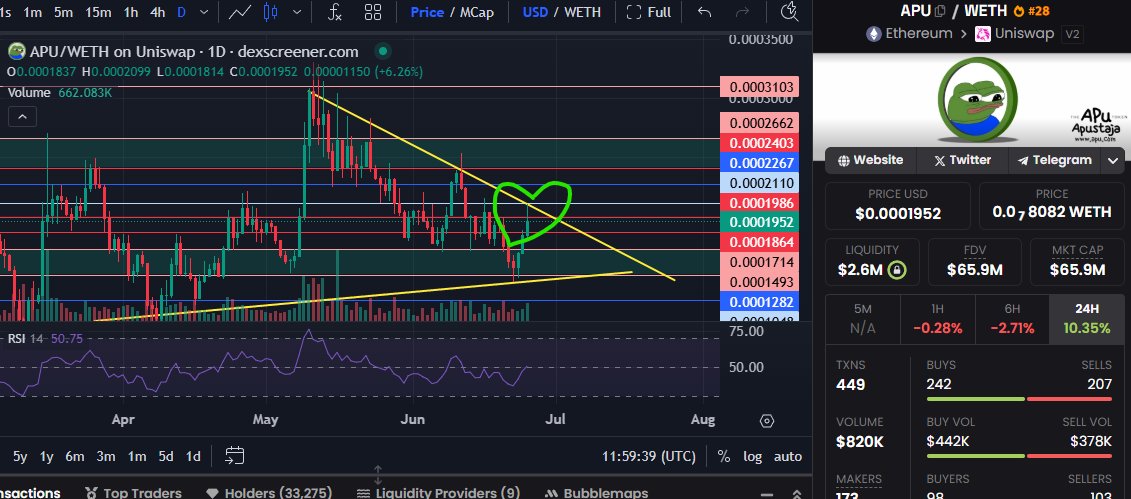Open the token Website link
This screenshot has width=1131, height=499.
tap(870, 160)
